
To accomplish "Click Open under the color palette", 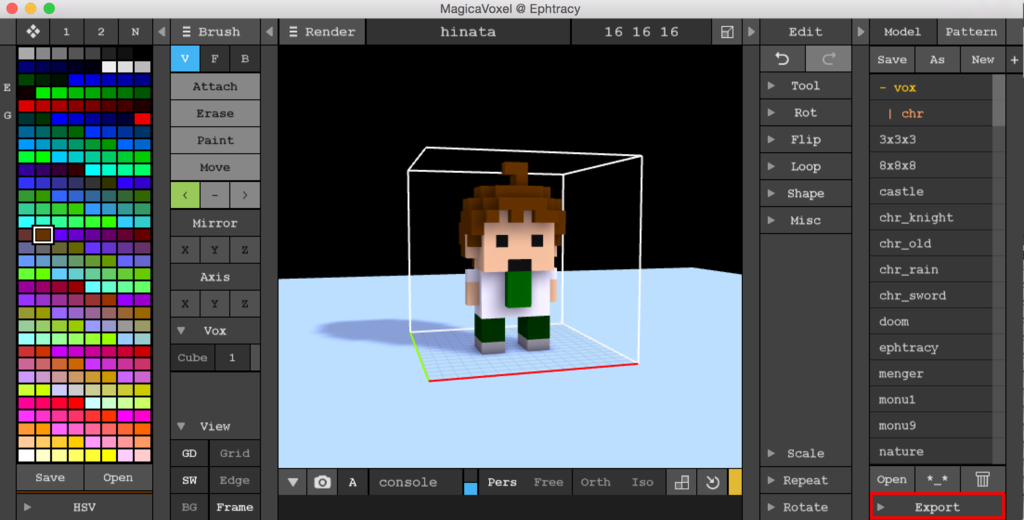I will [x=118, y=478].
